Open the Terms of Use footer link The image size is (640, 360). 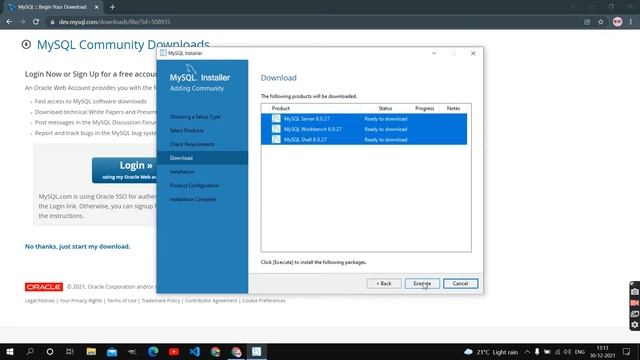(122, 300)
